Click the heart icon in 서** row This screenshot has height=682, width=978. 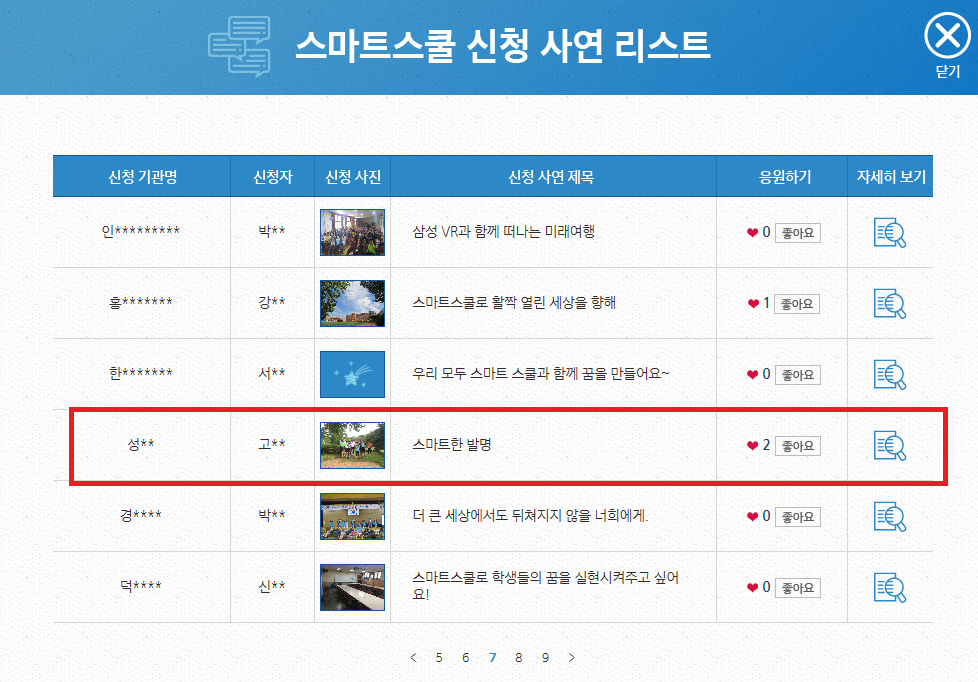[x=752, y=375]
